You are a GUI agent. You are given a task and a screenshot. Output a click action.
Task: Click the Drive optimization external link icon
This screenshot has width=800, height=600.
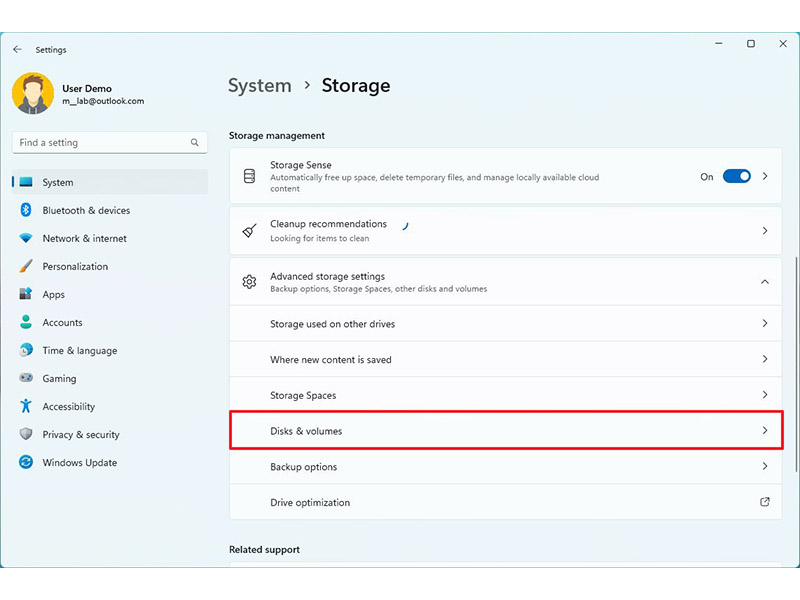[x=765, y=502]
